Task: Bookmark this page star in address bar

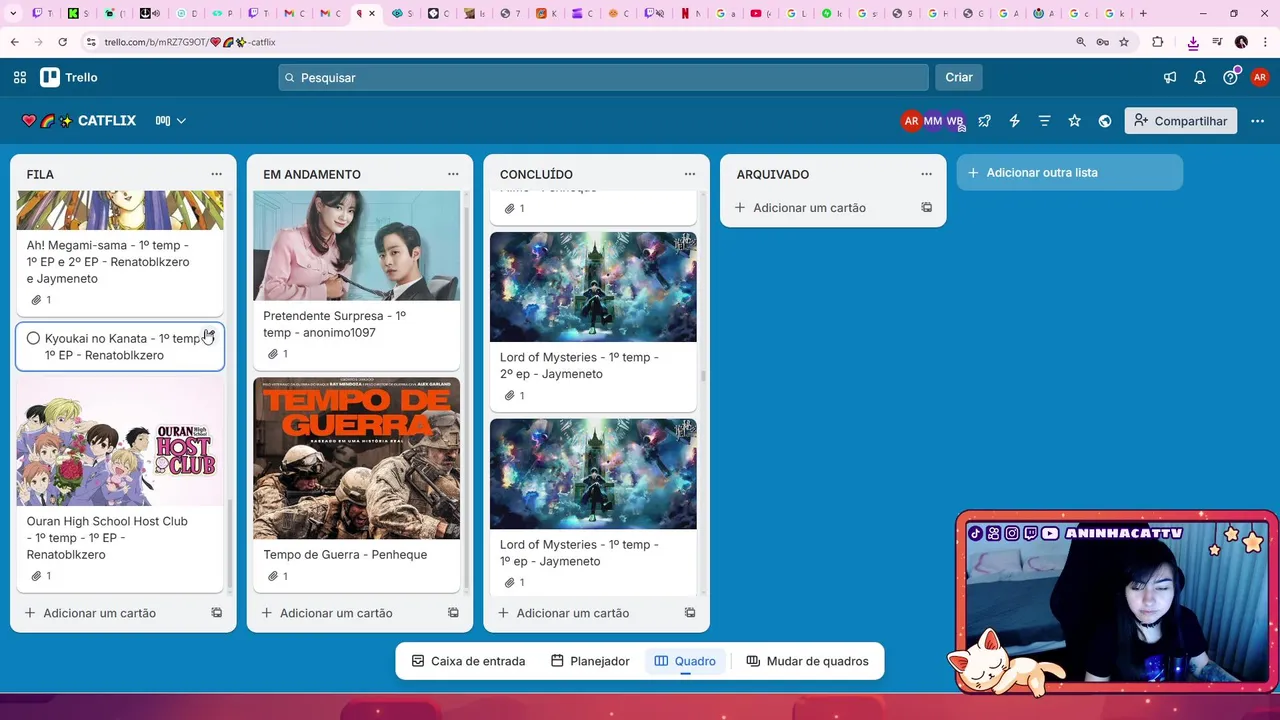Action: (1124, 42)
